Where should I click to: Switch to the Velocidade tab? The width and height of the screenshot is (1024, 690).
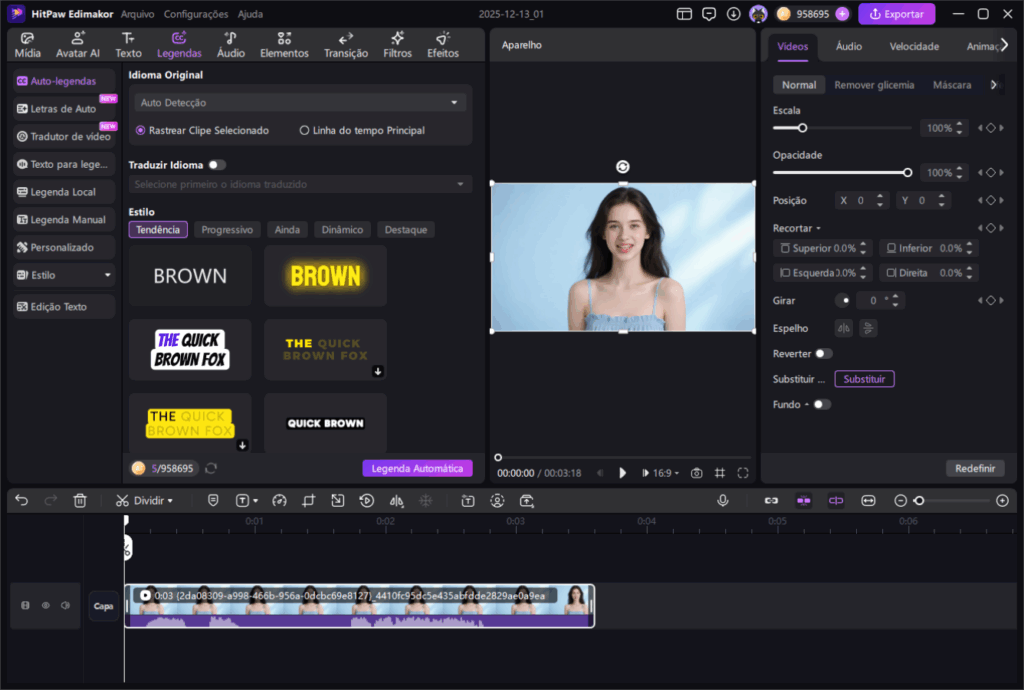click(914, 46)
